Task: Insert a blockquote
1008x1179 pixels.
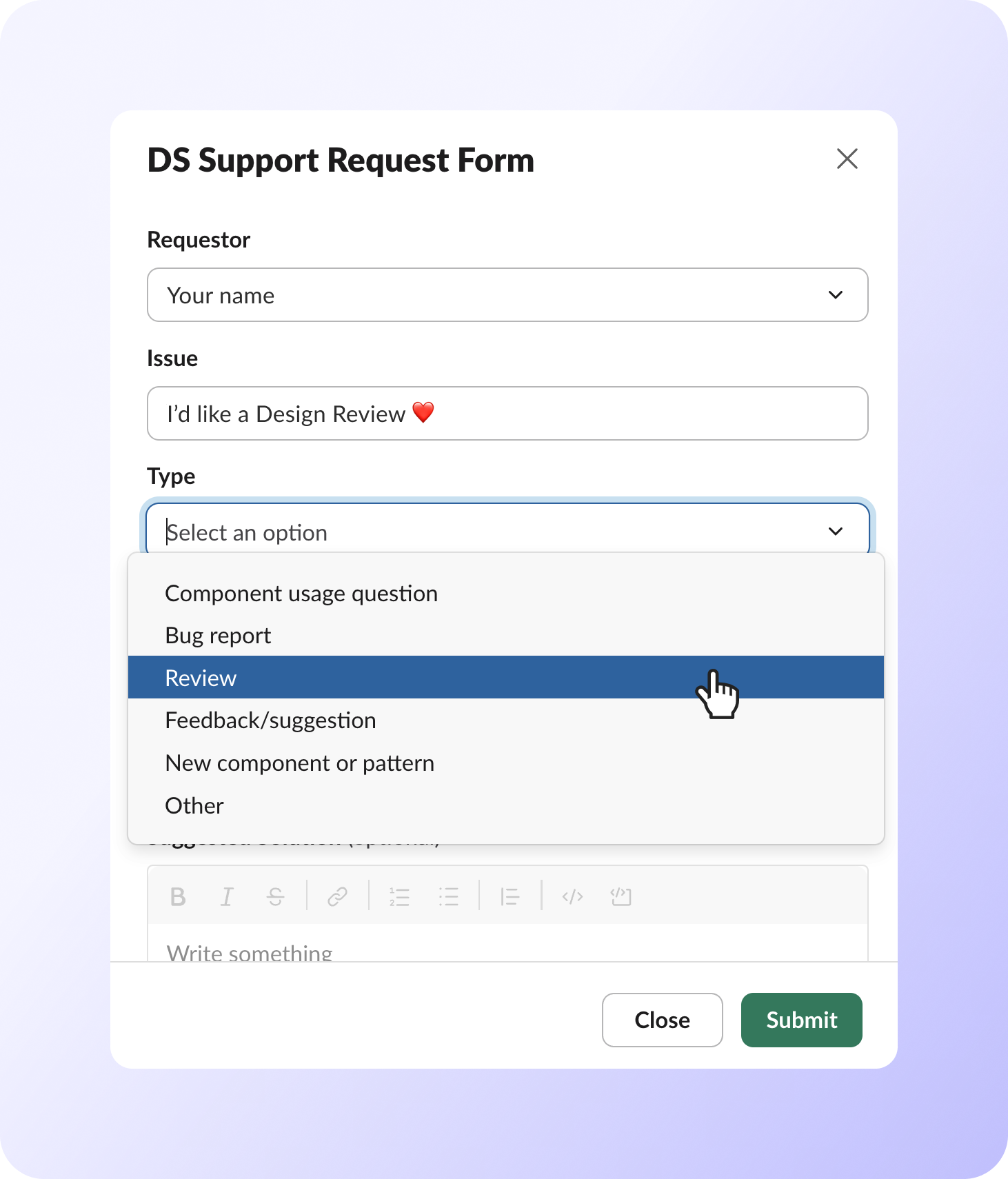Action: [510, 896]
